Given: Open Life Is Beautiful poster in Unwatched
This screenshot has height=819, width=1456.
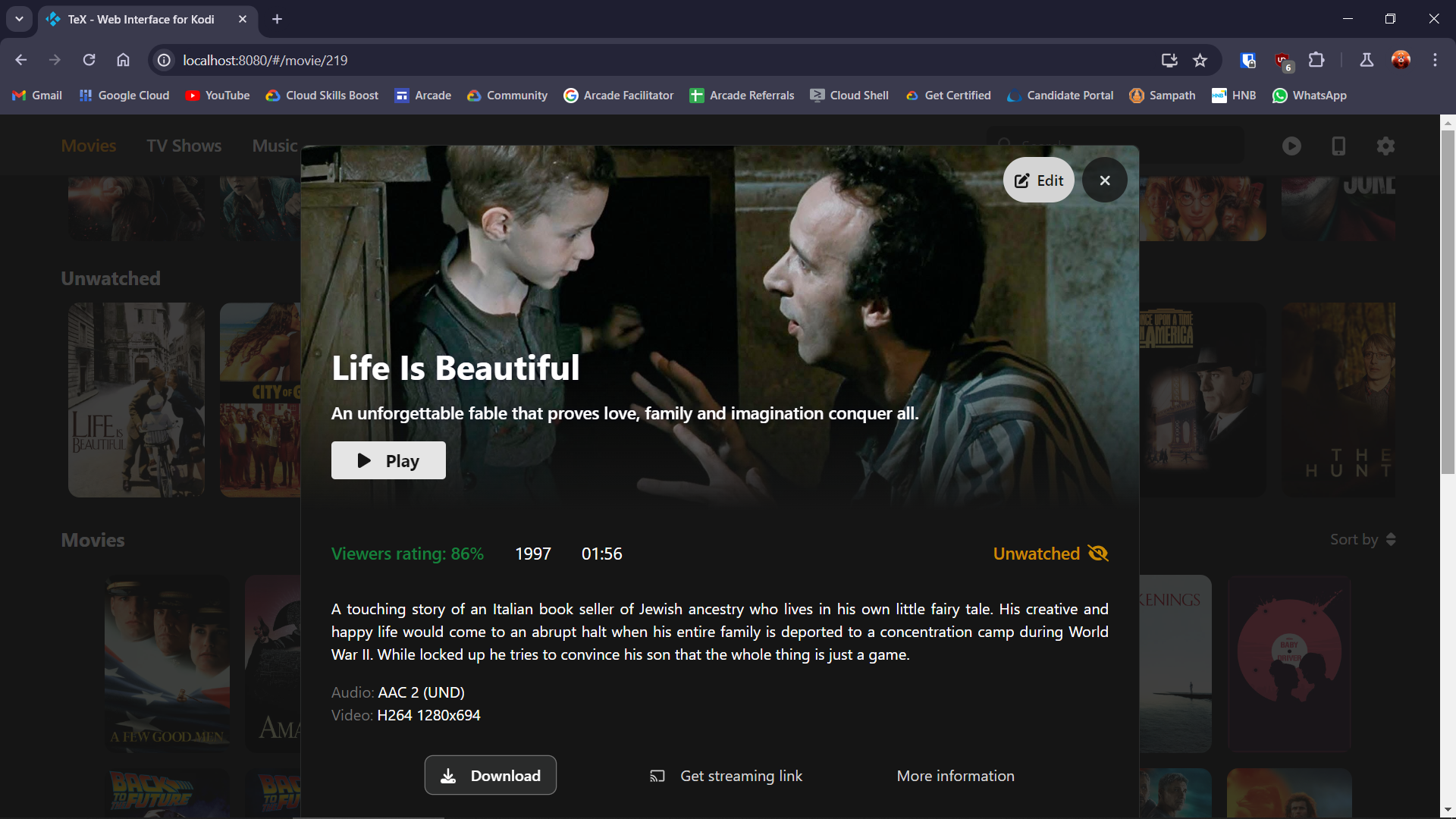Looking at the screenshot, I should tap(136, 400).
